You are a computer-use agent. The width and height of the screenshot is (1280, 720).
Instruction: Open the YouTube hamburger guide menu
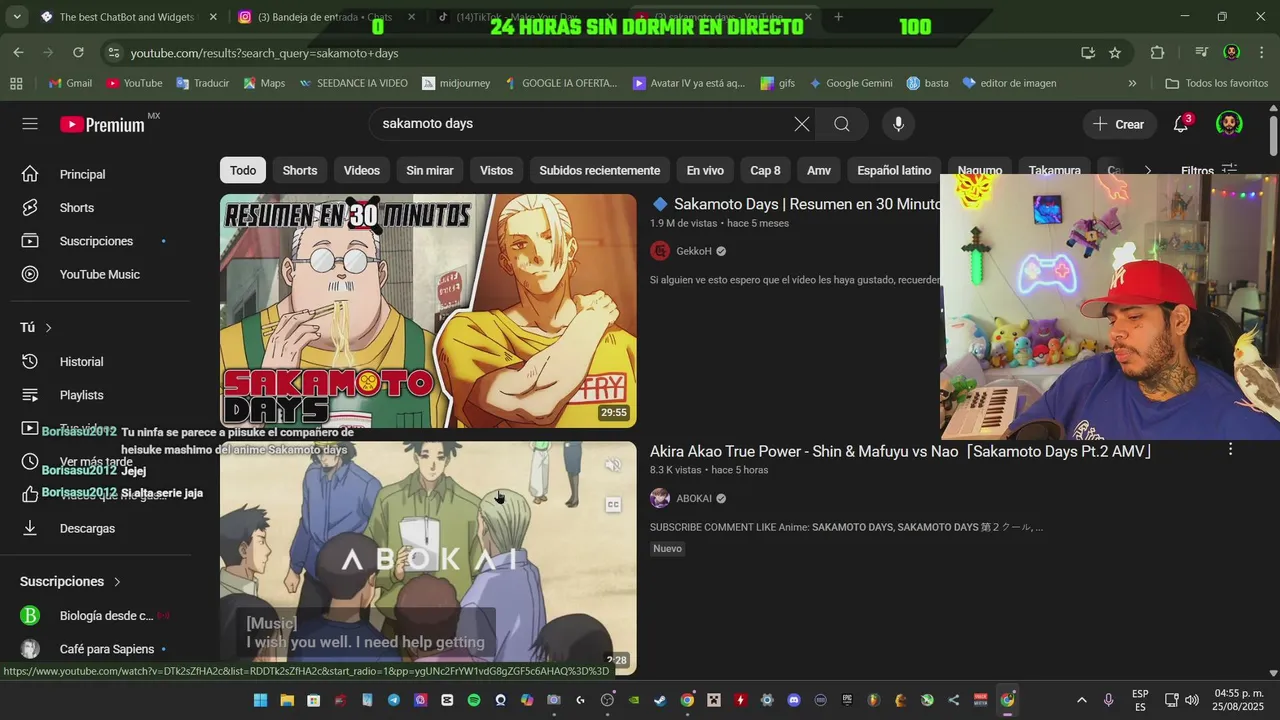[x=30, y=124]
